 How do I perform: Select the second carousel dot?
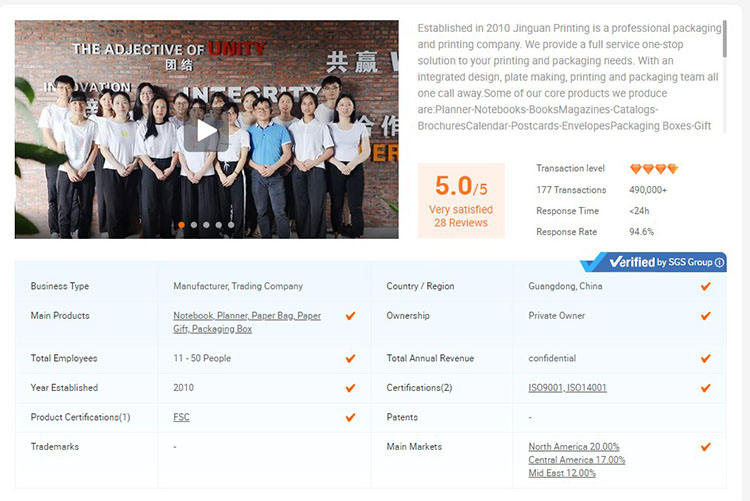[194, 224]
